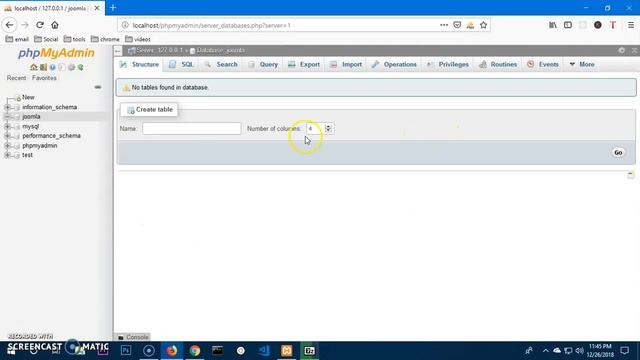The width and height of the screenshot is (640, 360).
Task: Open the Query tab
Action: click(x=263, y=64)
